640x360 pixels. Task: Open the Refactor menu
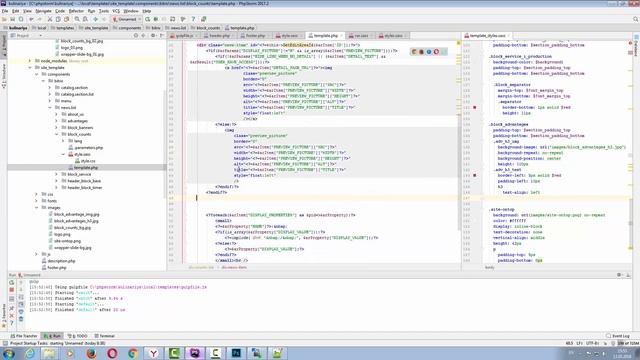tap(76, 11)
